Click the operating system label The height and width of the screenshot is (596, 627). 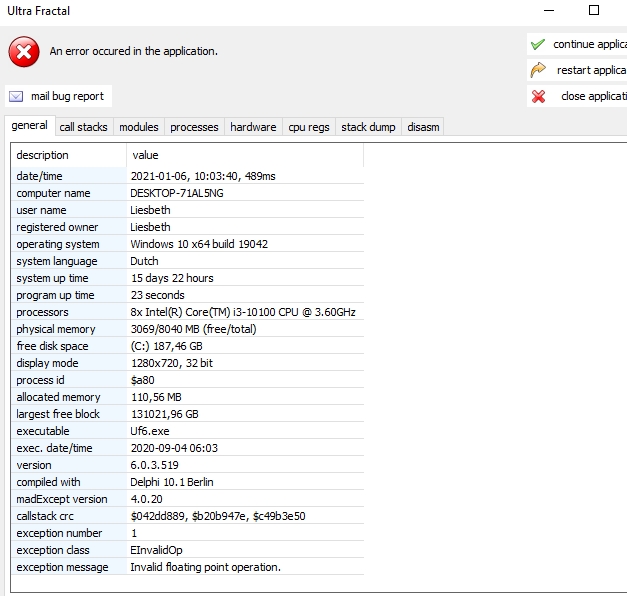click(x=58, y=244)
